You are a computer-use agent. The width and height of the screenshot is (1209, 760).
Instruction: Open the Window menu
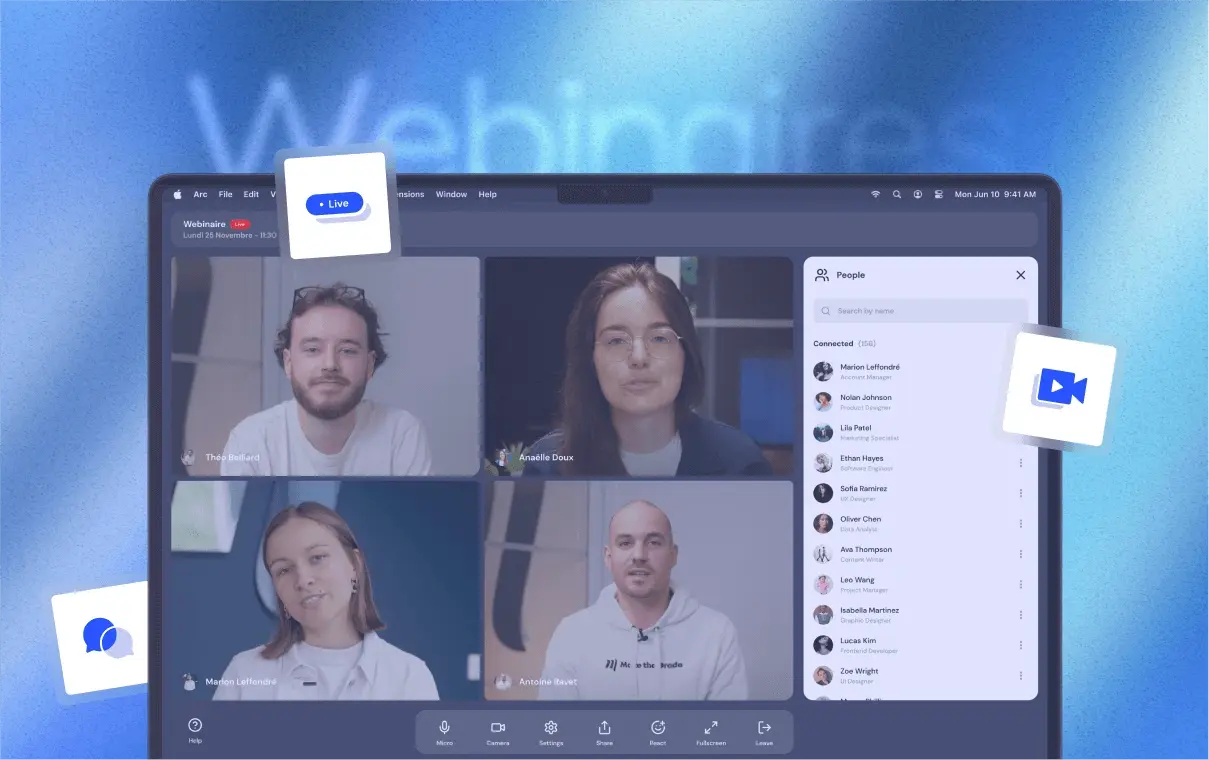(451, 194)
